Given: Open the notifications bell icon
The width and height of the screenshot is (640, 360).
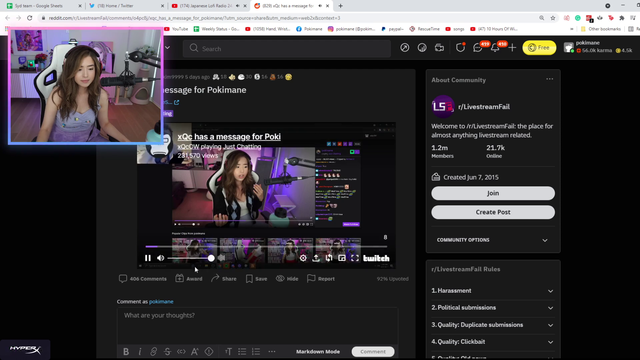Looking at the screenshot, I should 495,48.
